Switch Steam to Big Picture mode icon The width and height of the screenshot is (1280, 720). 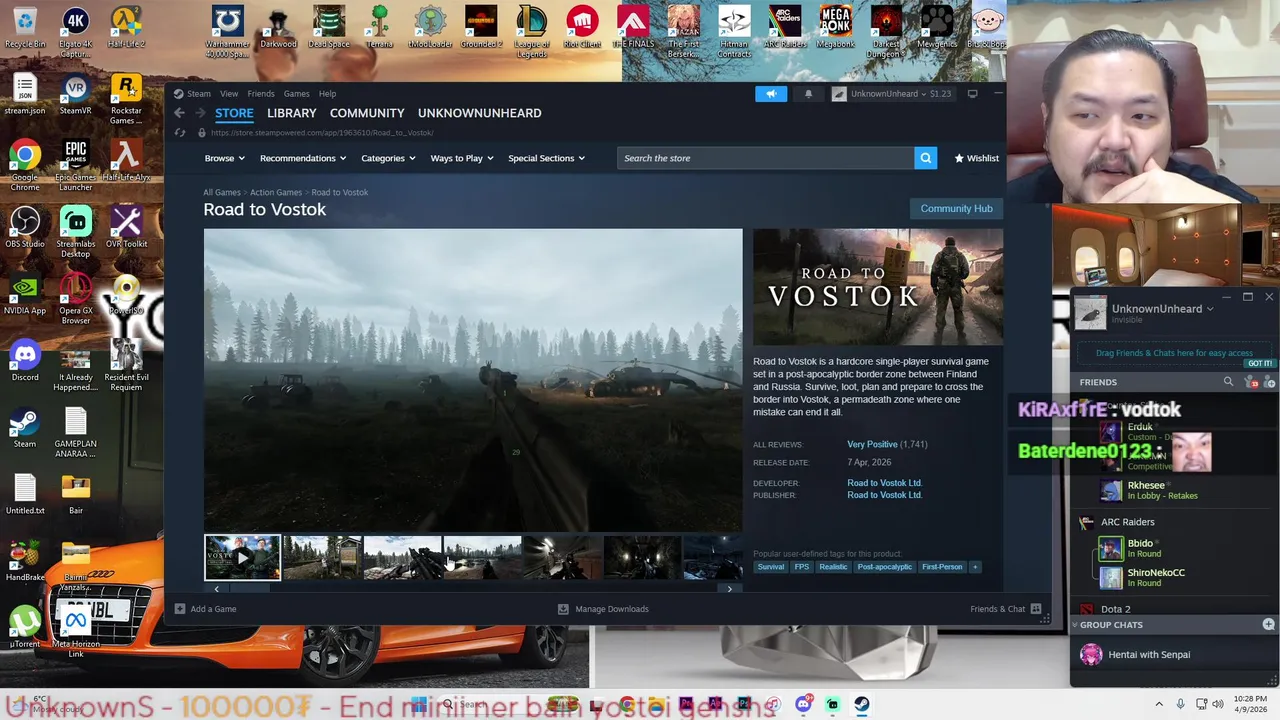click(972, 94)
